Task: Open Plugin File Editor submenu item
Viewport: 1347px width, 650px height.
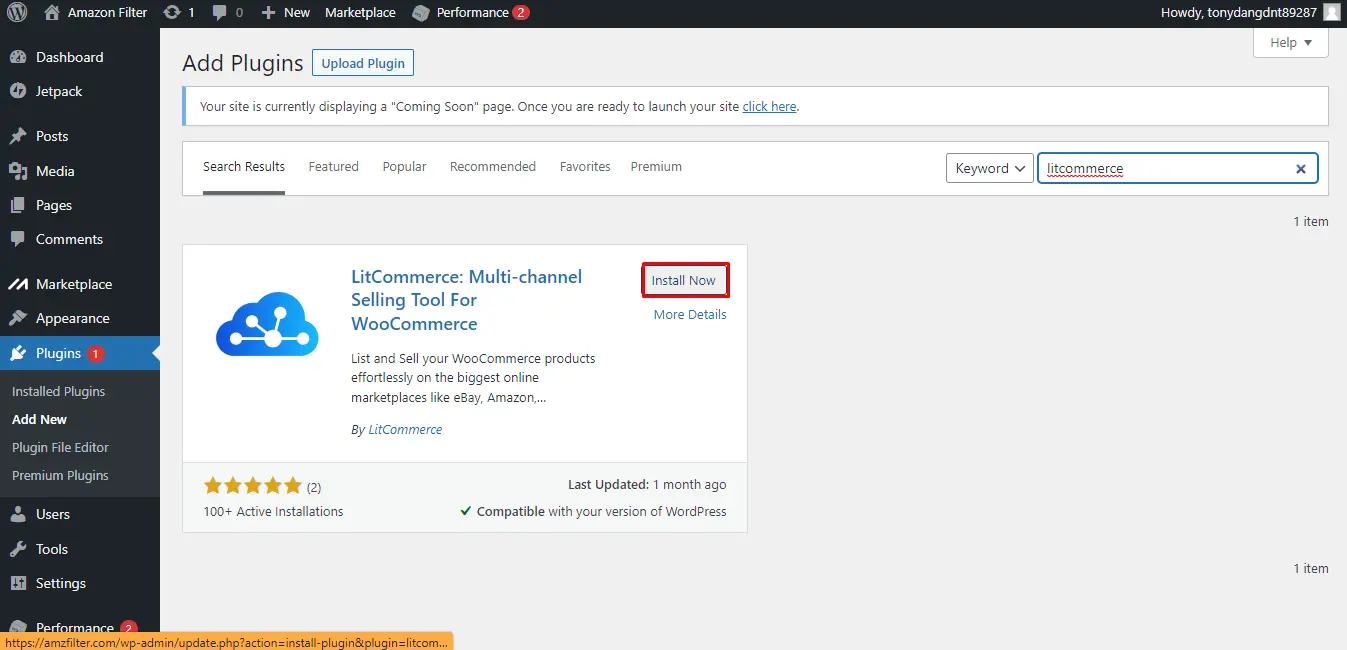Action: tap(60, 447)
